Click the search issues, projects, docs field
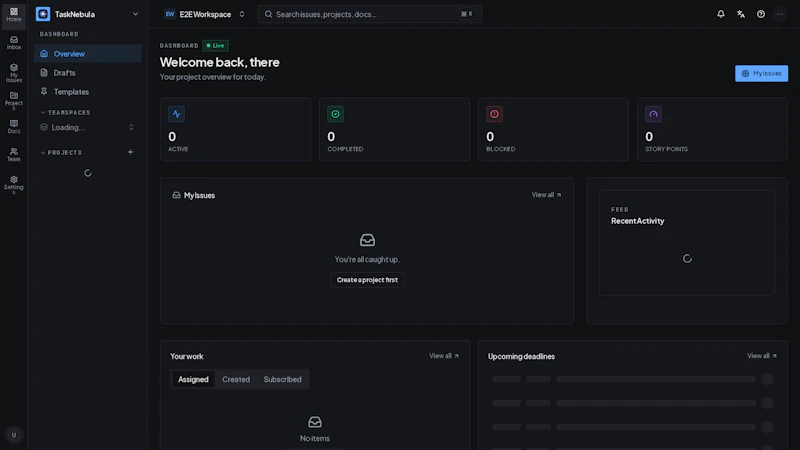This screenshot has width=800, height=450. click(x=370, y=14)
